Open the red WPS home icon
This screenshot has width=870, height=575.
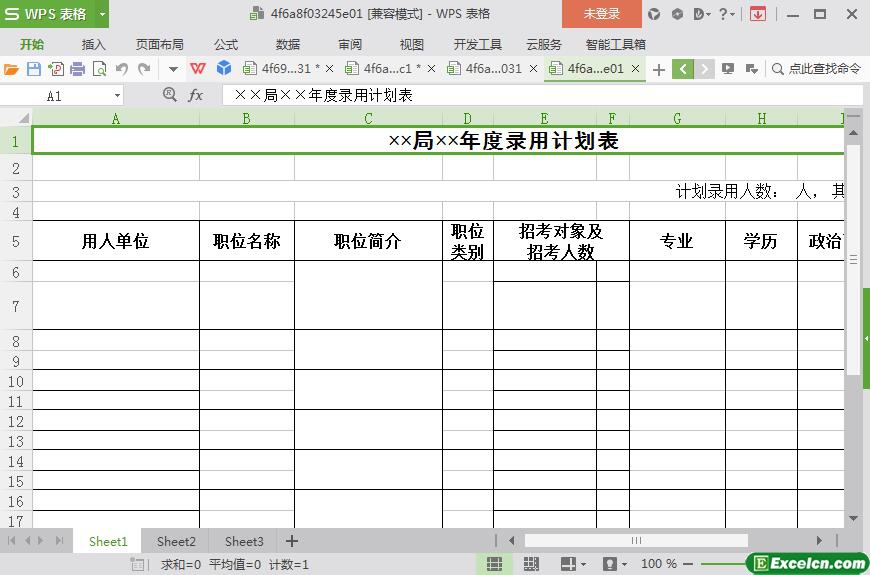point(198,69)
